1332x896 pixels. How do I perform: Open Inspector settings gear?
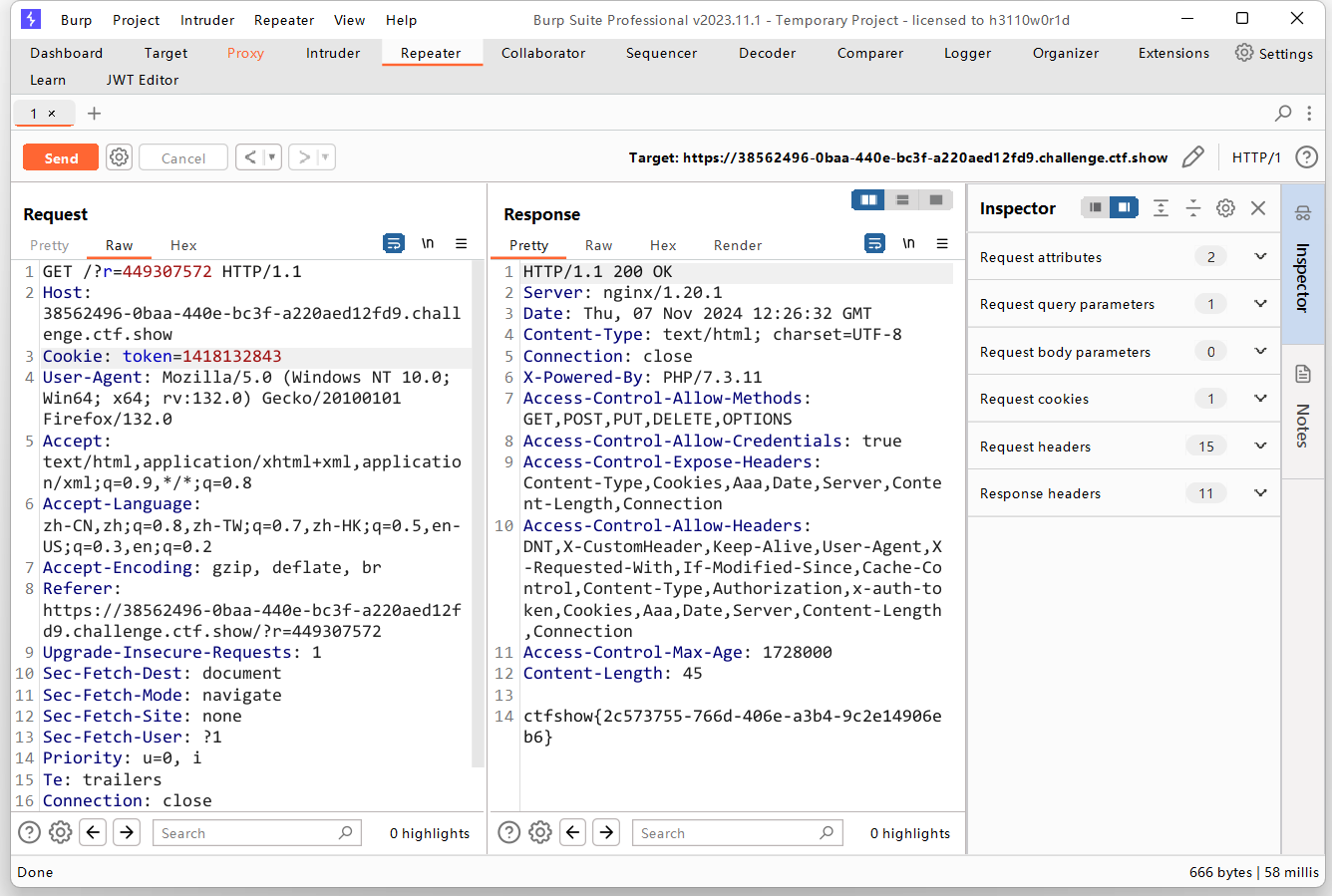(x=1225, y=207)
